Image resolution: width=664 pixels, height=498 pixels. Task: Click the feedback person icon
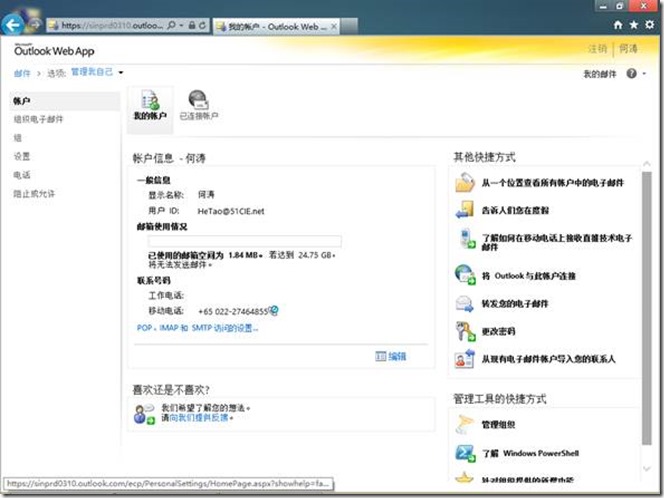(x=144, y=414)
